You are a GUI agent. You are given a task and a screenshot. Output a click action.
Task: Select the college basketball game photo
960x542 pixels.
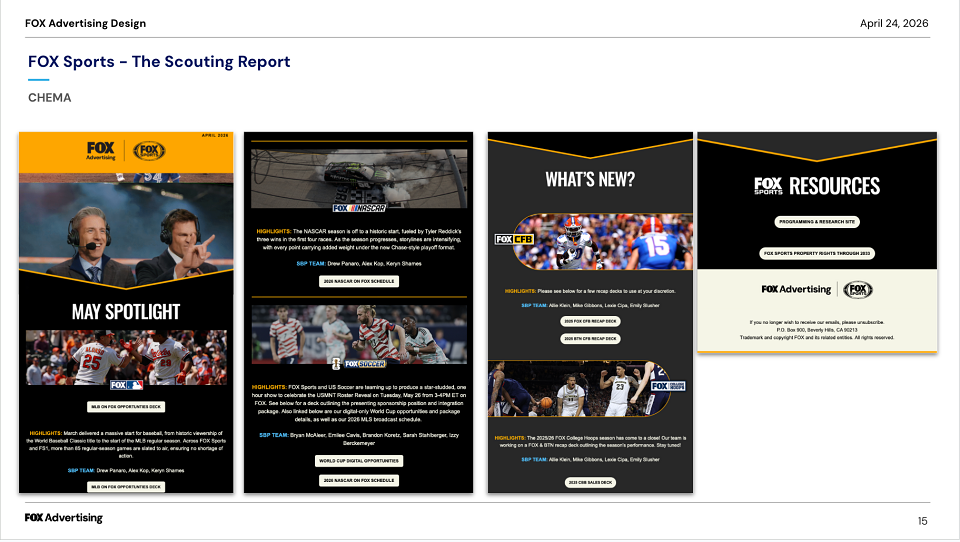click(x=579, y=389)
